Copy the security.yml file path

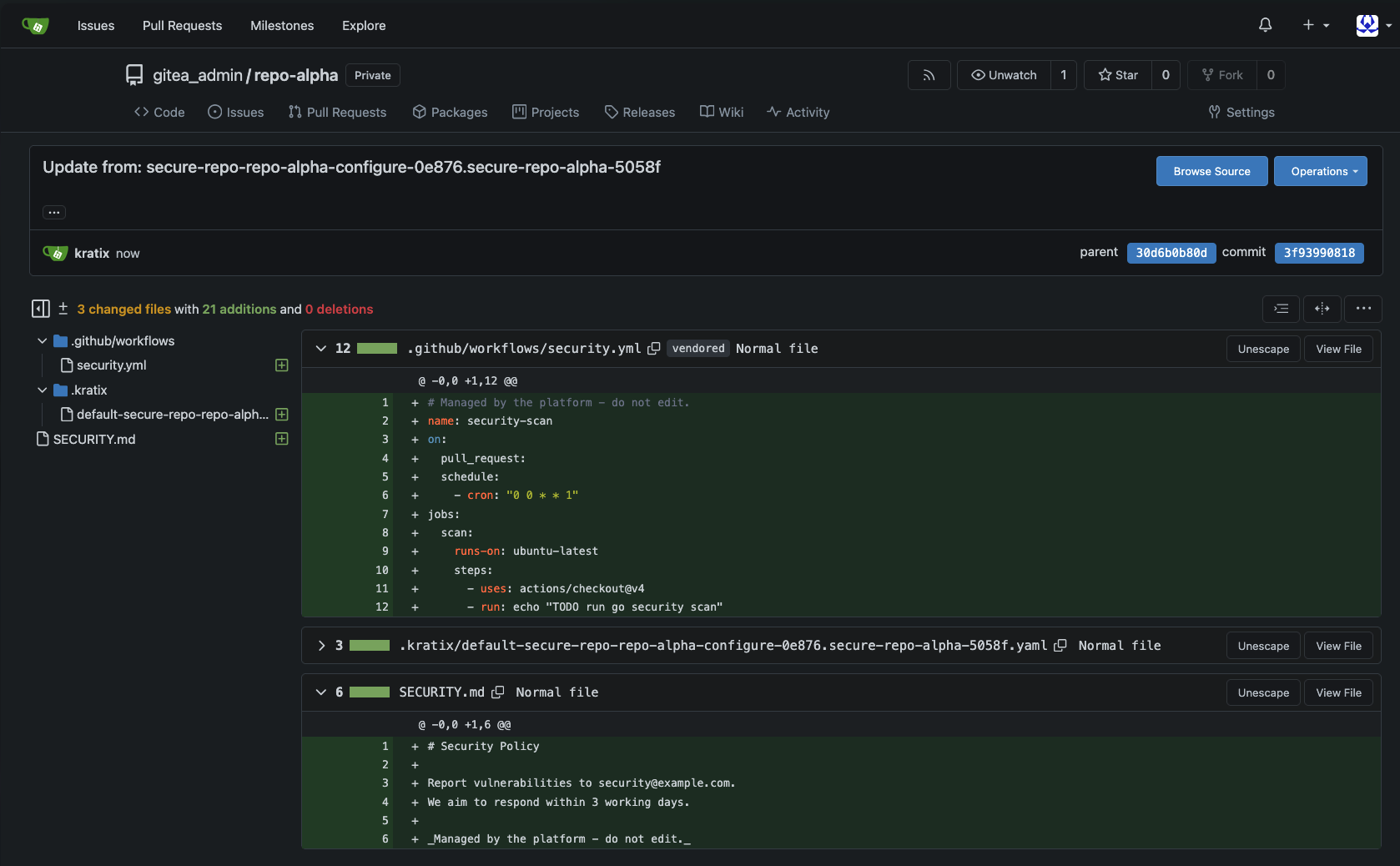[654, 349]
